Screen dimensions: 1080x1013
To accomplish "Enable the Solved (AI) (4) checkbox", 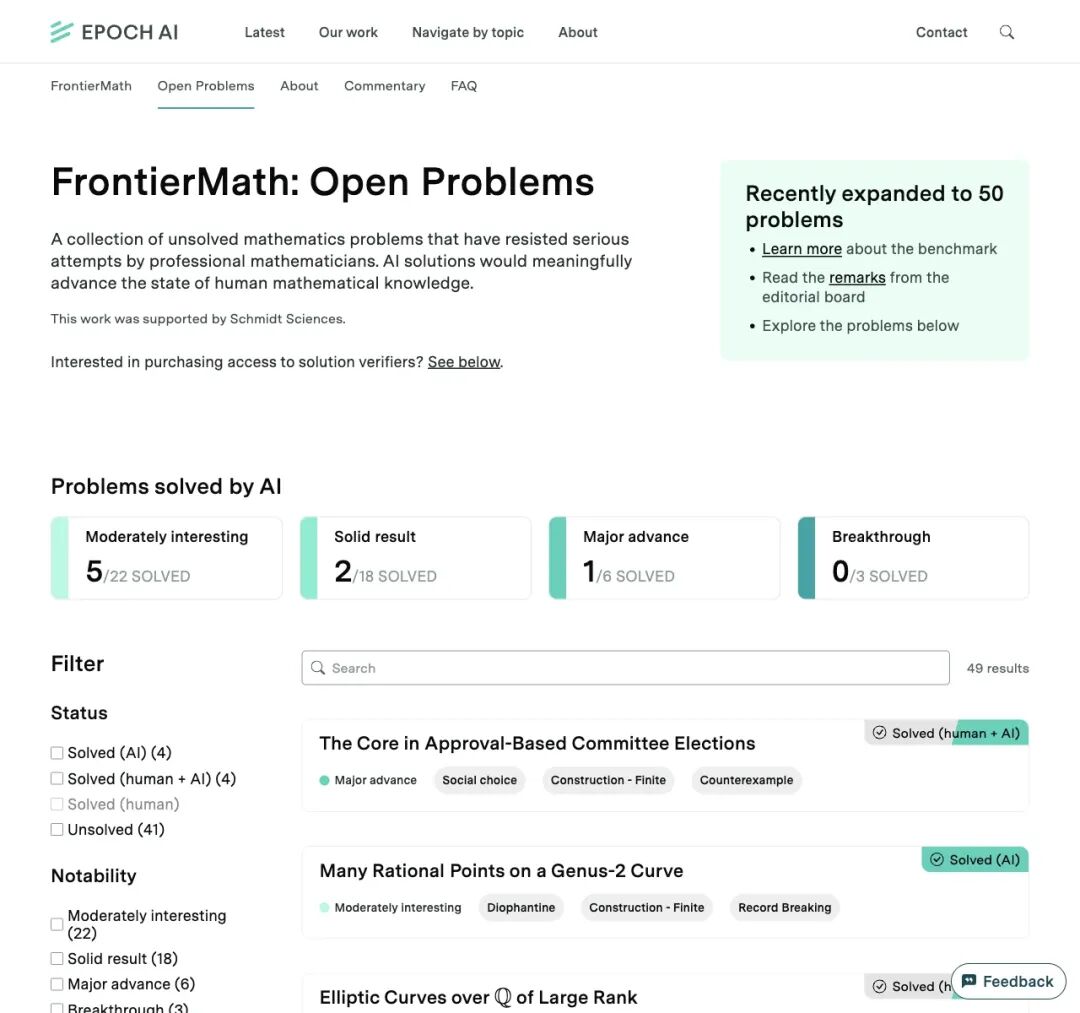I will [56, 753].
